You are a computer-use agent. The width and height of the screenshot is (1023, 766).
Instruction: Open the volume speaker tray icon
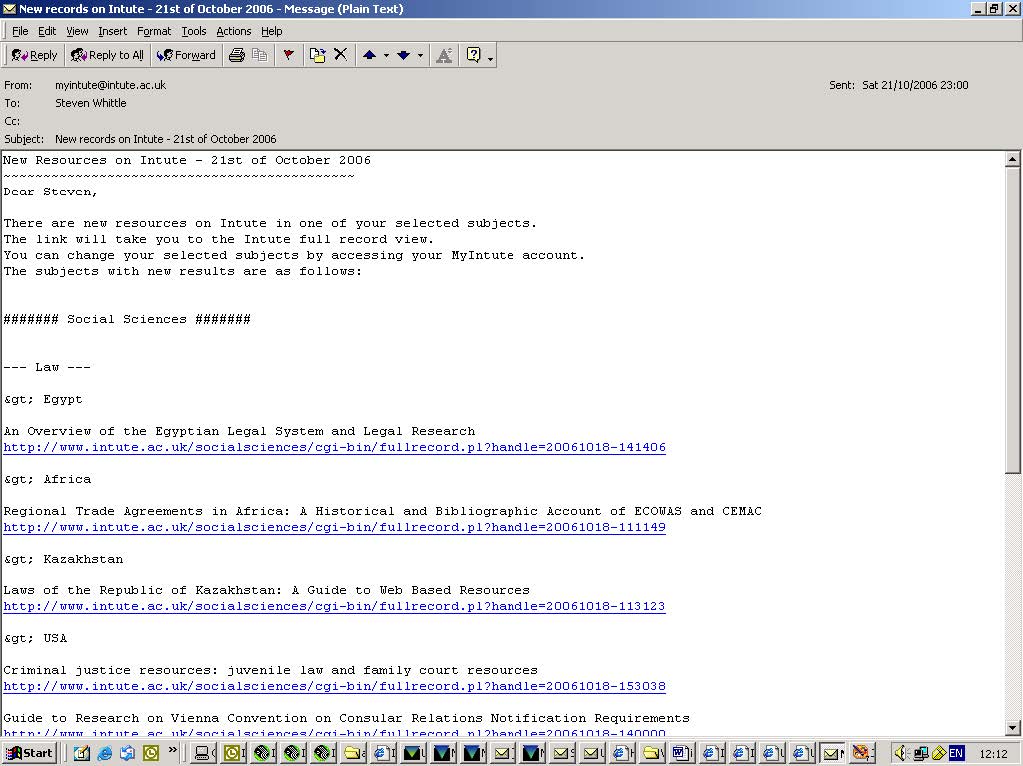pos(900,754)
